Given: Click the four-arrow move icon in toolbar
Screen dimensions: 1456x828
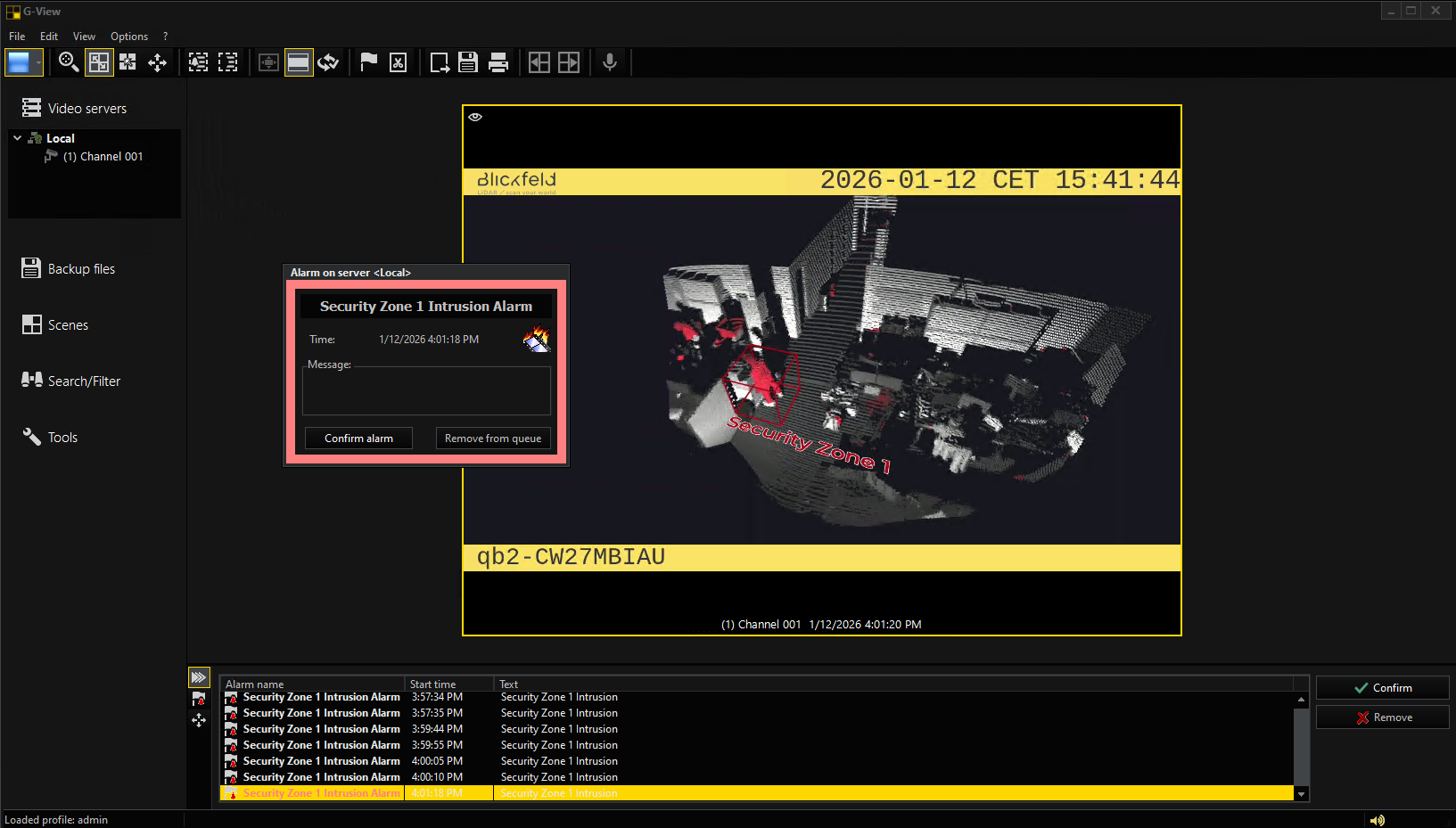Looking at the screenshot, I should point(158,62).
